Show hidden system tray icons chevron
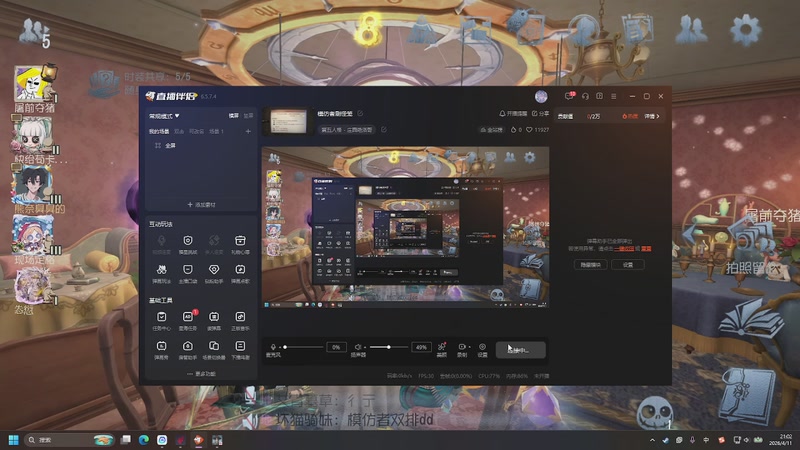 652,440
